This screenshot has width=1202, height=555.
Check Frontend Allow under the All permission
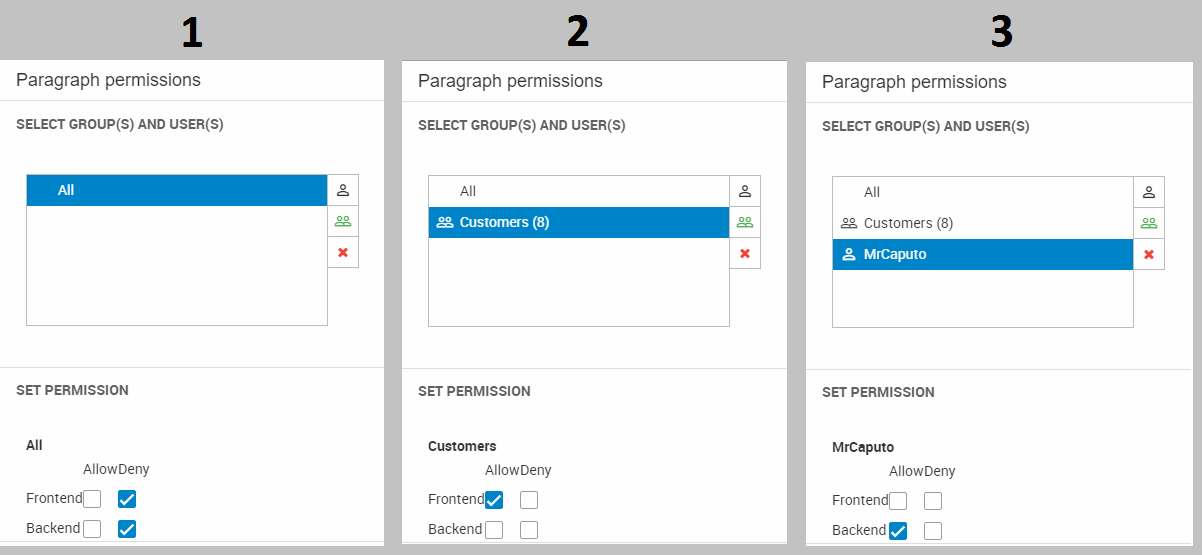coord(92,499)
